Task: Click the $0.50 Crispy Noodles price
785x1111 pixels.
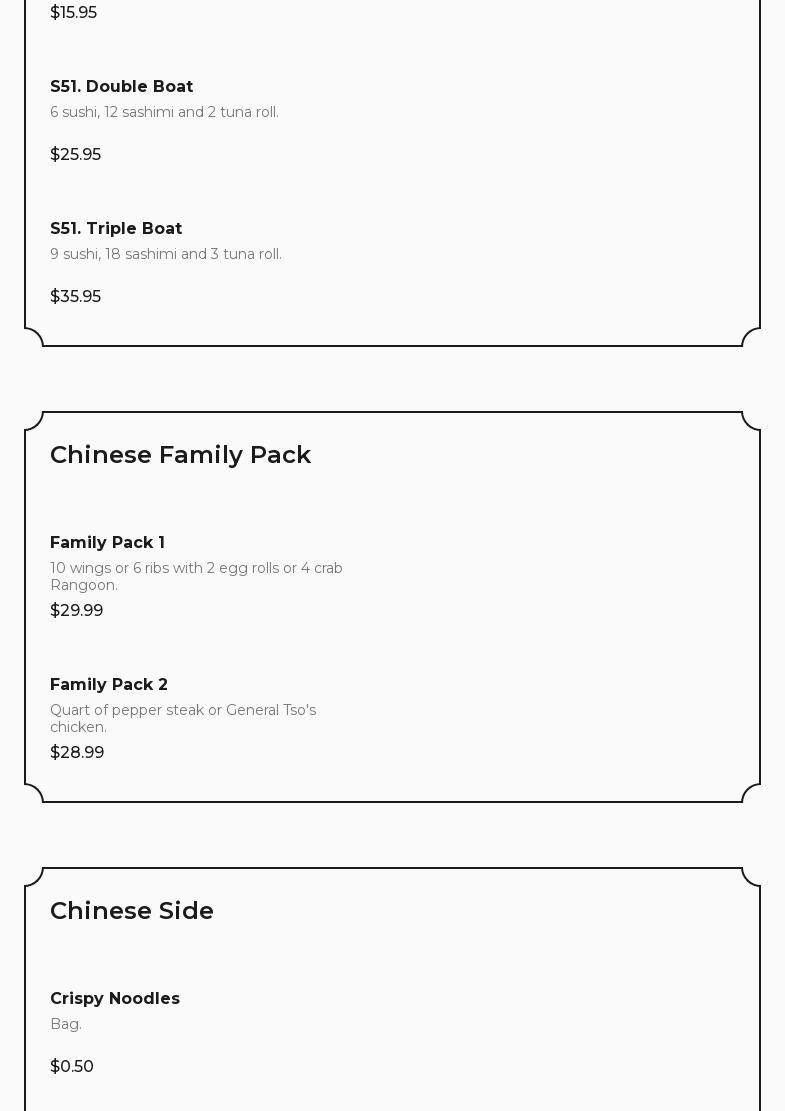Action: [72, 1067]
